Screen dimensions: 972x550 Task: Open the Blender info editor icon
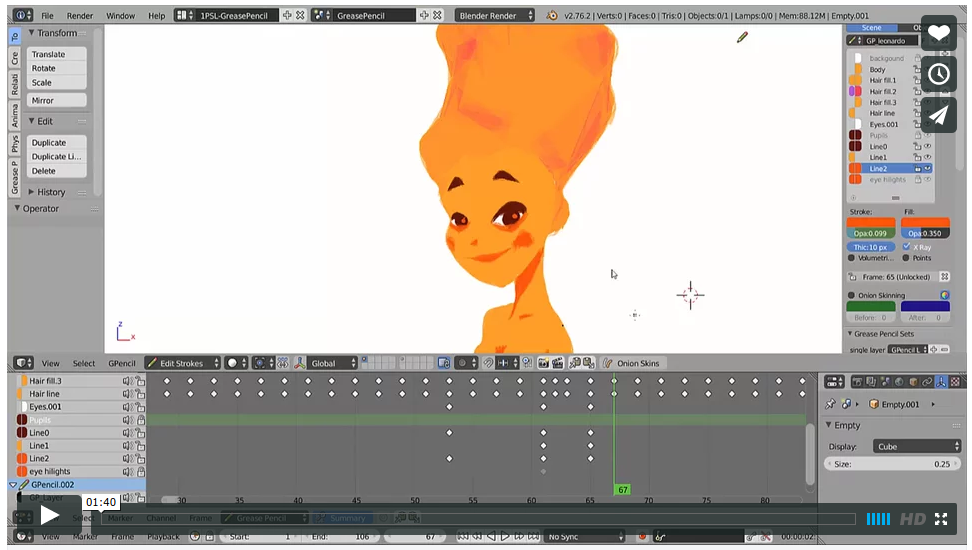point(23,16)
